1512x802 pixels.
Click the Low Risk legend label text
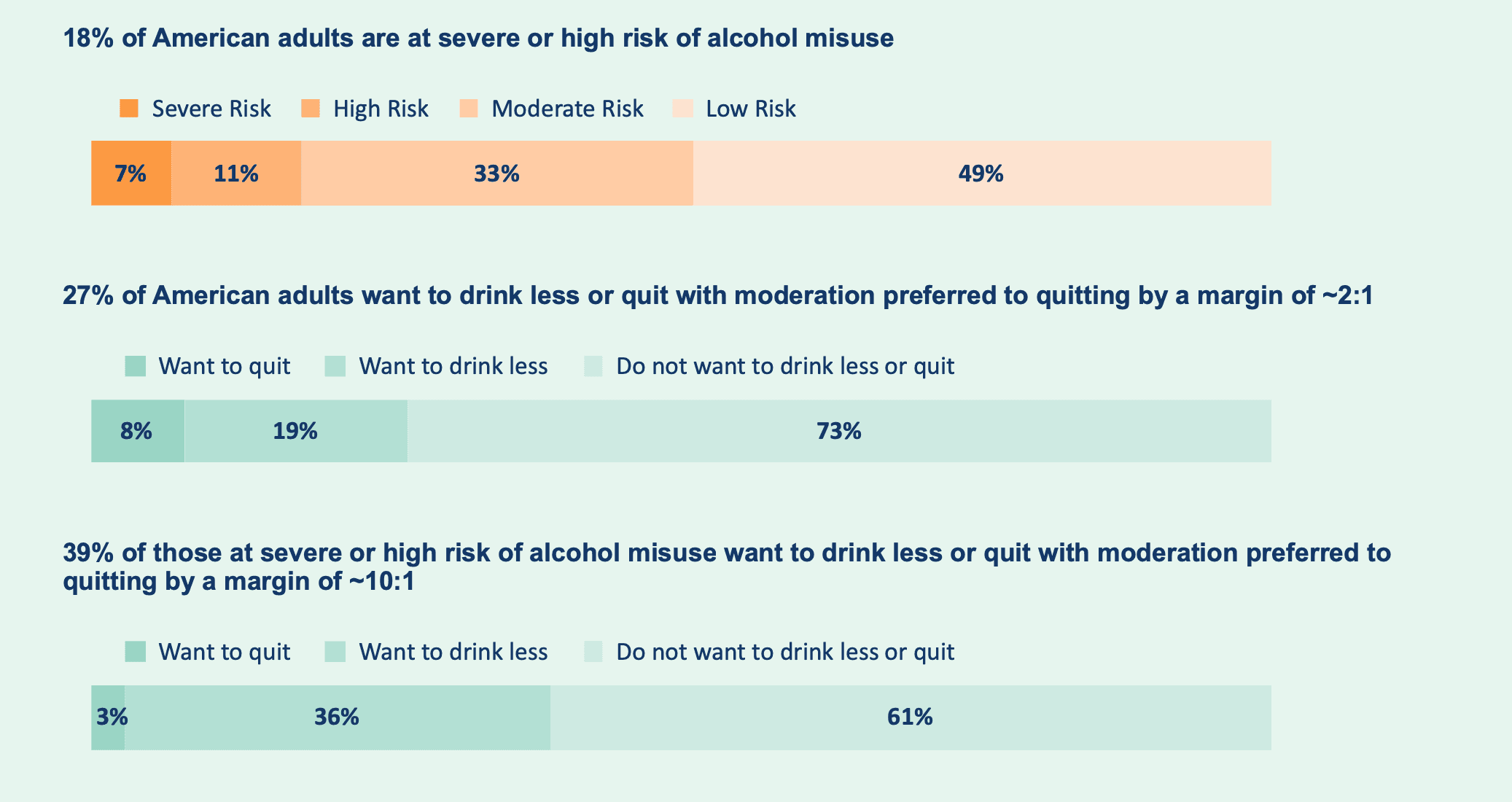pyautogui.click(x=751, y=109)
